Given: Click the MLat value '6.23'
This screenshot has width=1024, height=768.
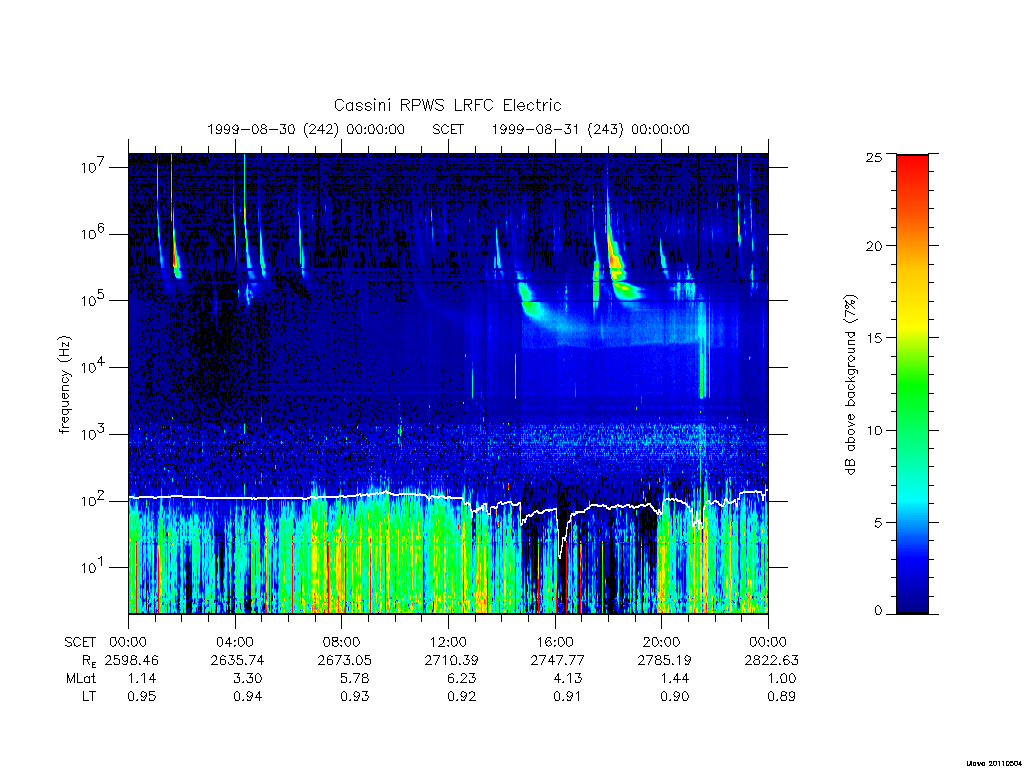Looking at the screenshot, I should click(x=461, y=679).
